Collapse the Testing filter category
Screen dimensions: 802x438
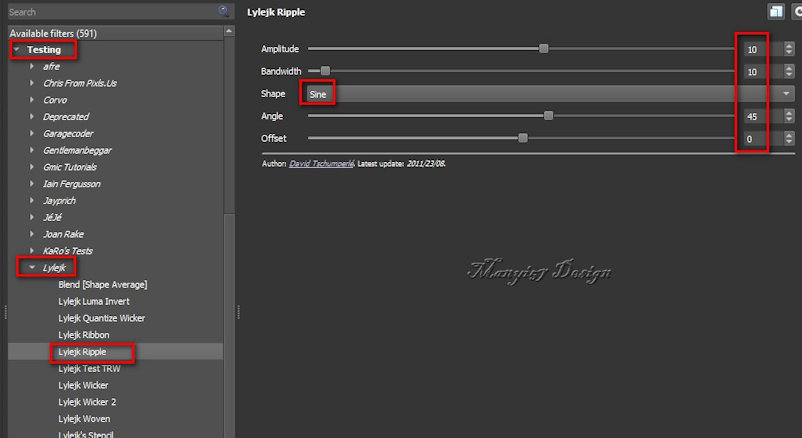click(17, 49)
